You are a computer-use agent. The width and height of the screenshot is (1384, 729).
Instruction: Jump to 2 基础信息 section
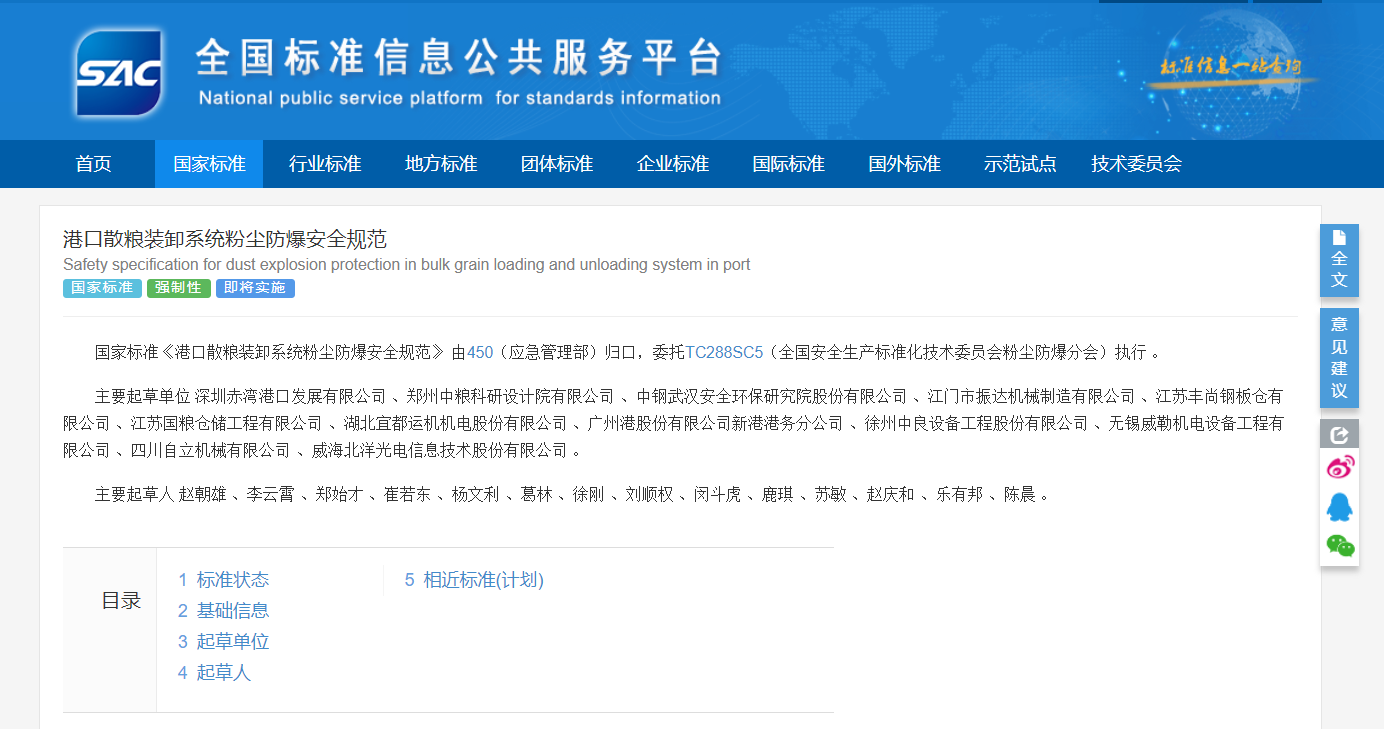224,611
